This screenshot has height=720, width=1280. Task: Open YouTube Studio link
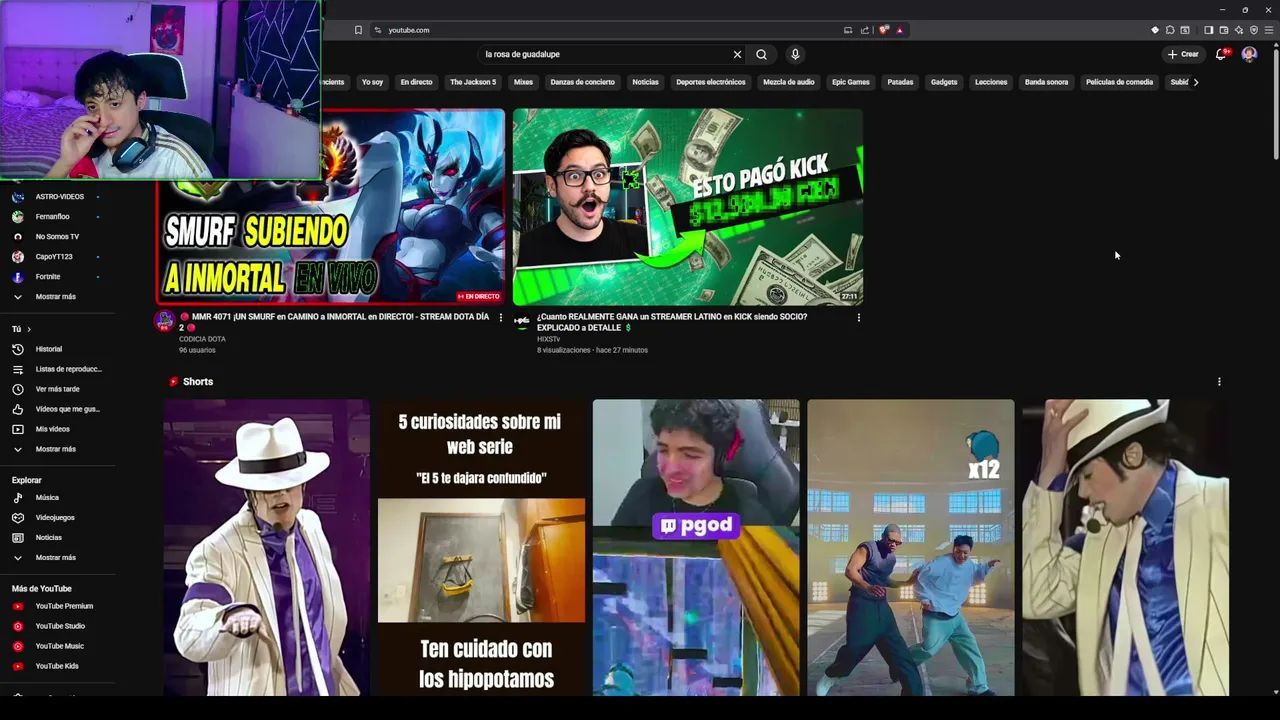pyautogui.click(x=57, y=626)
